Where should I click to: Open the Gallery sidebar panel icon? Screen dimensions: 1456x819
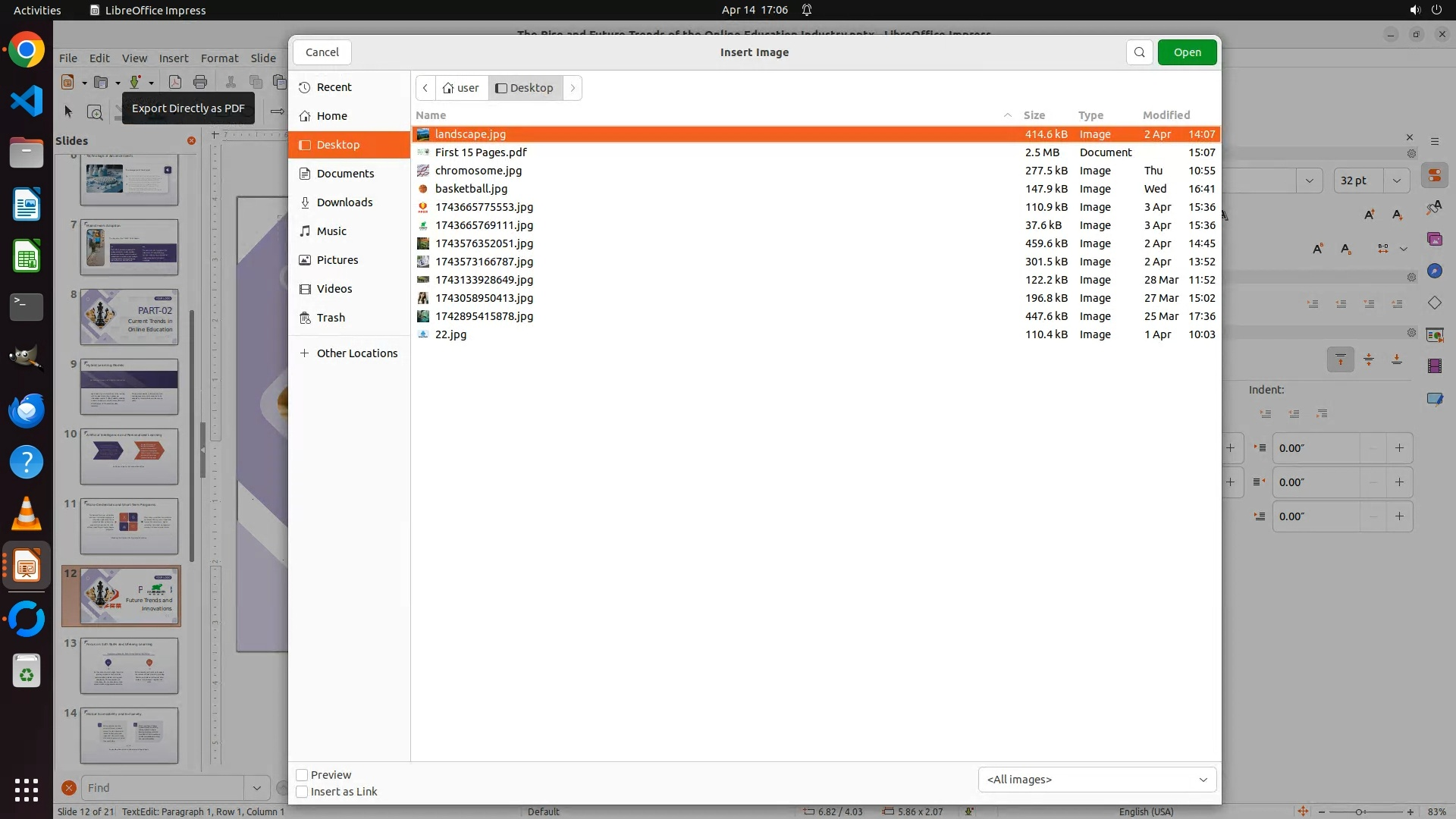pyautogui.click(x=1434, y=240)
